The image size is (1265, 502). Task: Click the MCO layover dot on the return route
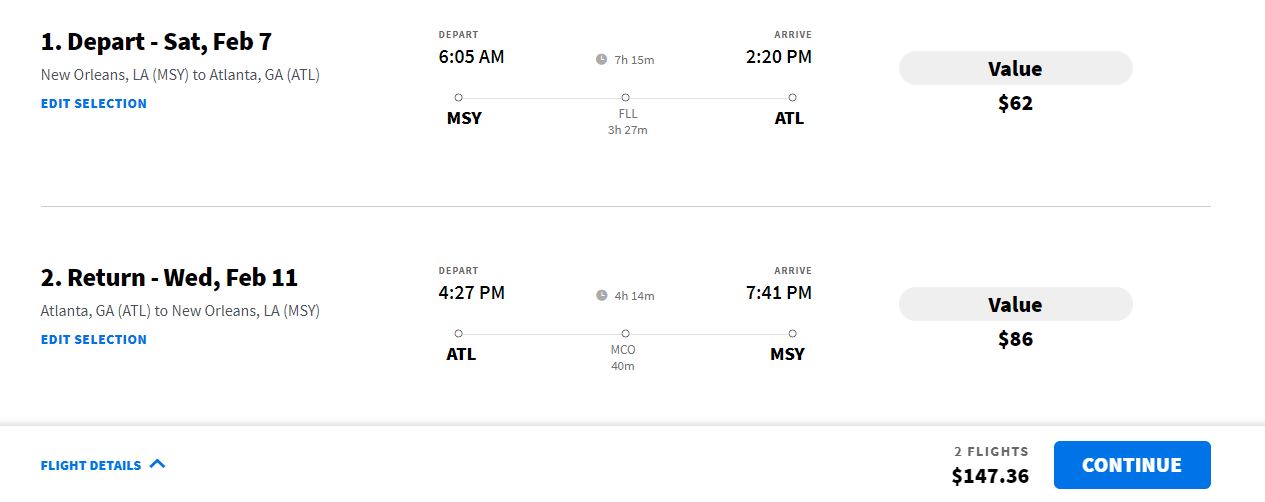point(625,333)
